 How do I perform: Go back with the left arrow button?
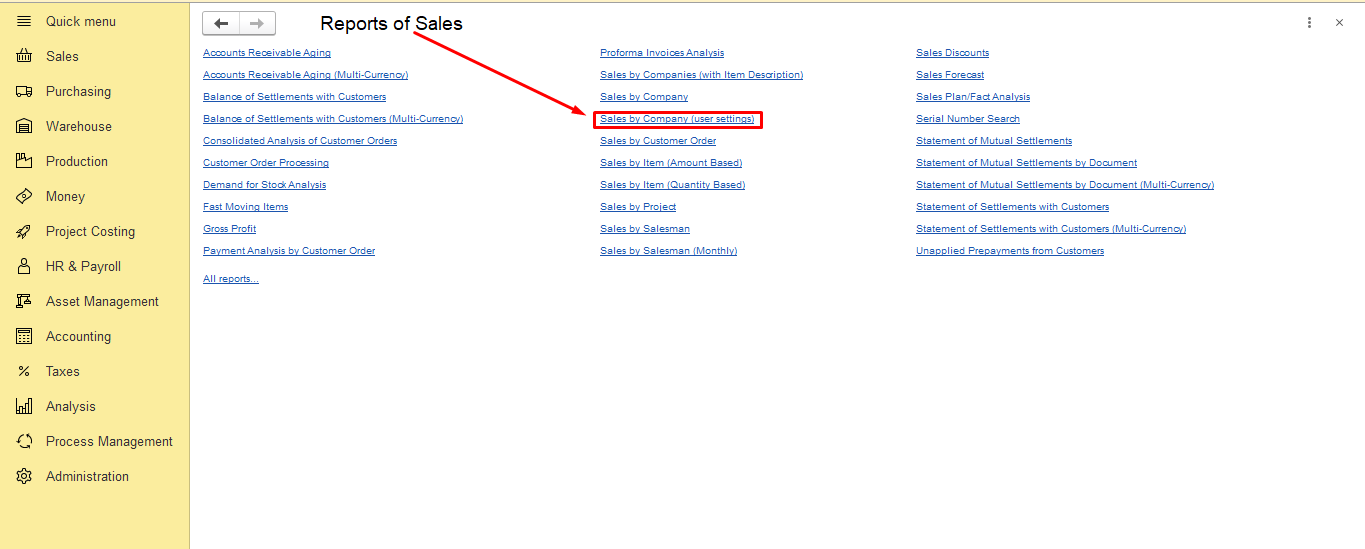tap(221, 24)
